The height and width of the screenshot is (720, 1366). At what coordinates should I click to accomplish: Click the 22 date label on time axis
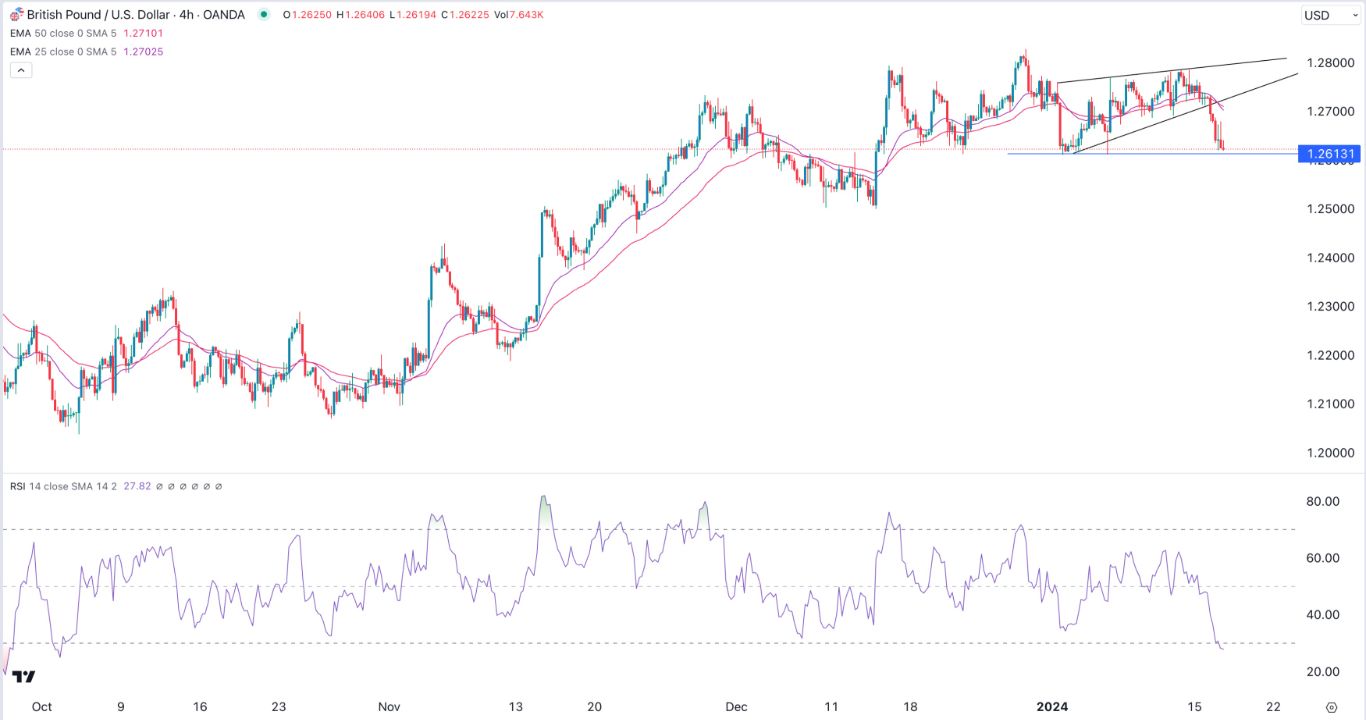1273,706
